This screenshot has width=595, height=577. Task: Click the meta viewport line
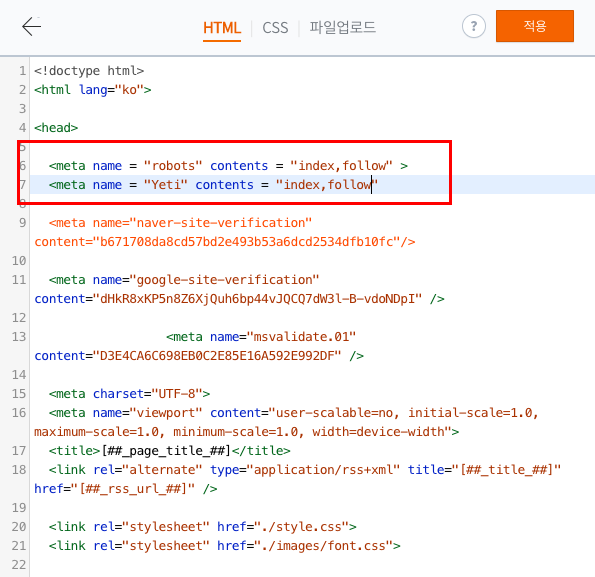[294, 413]
